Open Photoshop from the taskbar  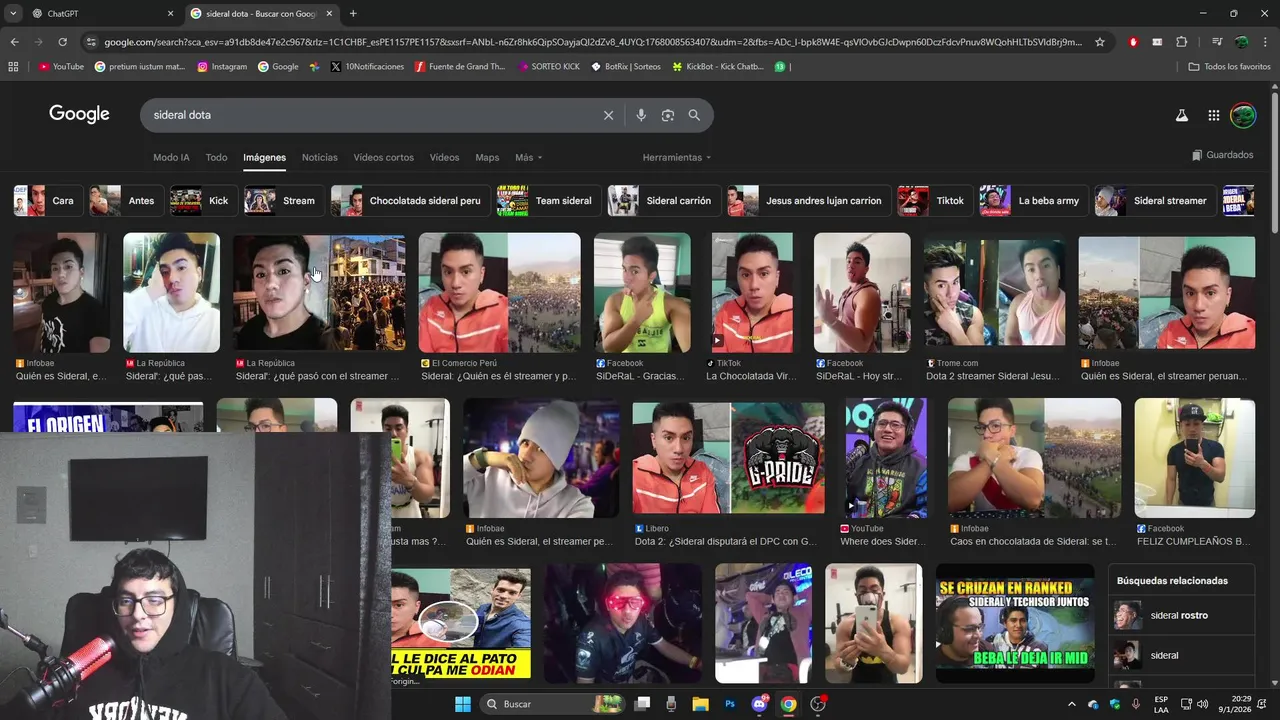pos(730,704)
